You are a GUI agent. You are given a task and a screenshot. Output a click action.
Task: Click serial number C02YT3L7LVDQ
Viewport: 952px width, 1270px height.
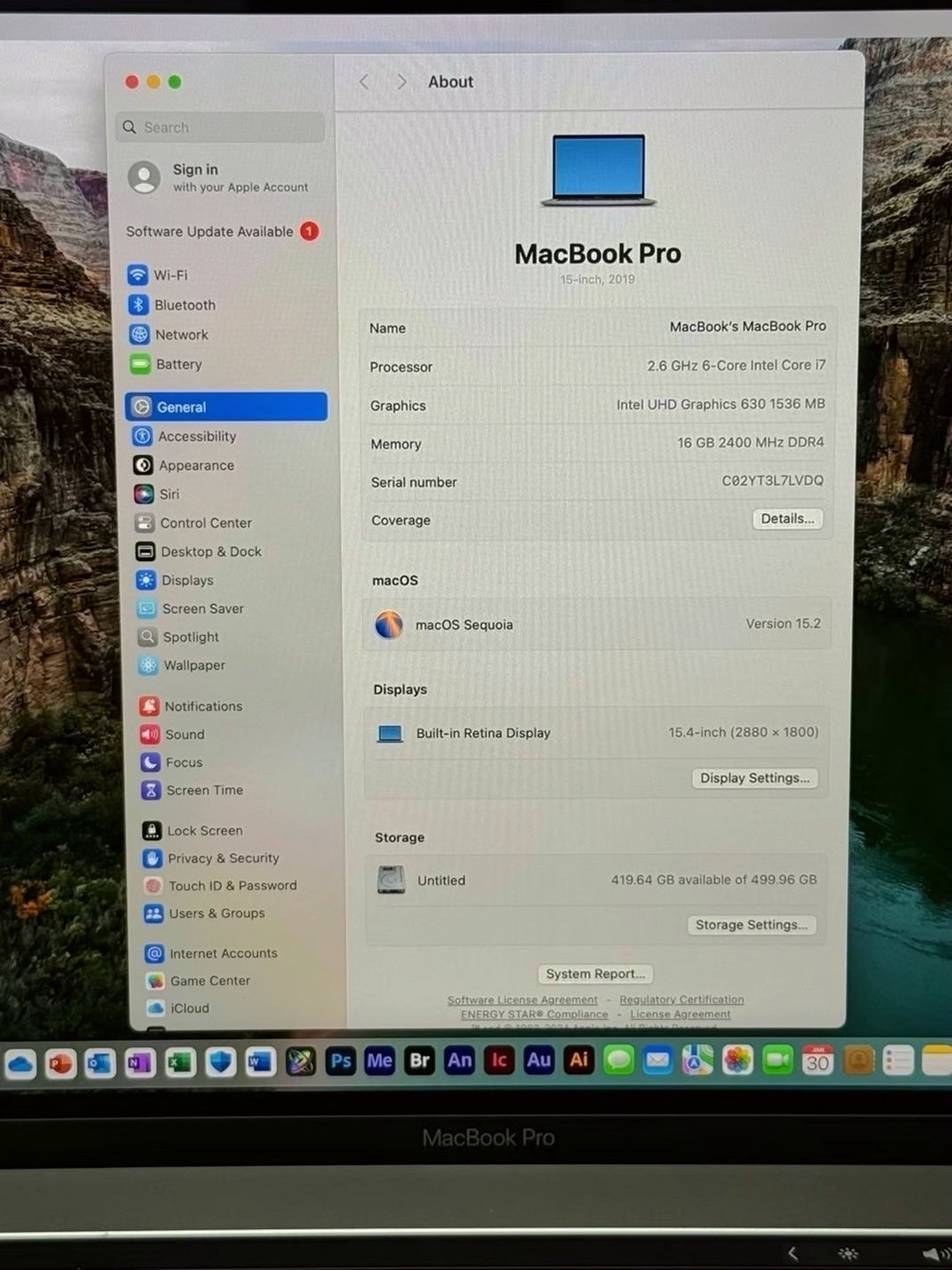pos(772,481)
